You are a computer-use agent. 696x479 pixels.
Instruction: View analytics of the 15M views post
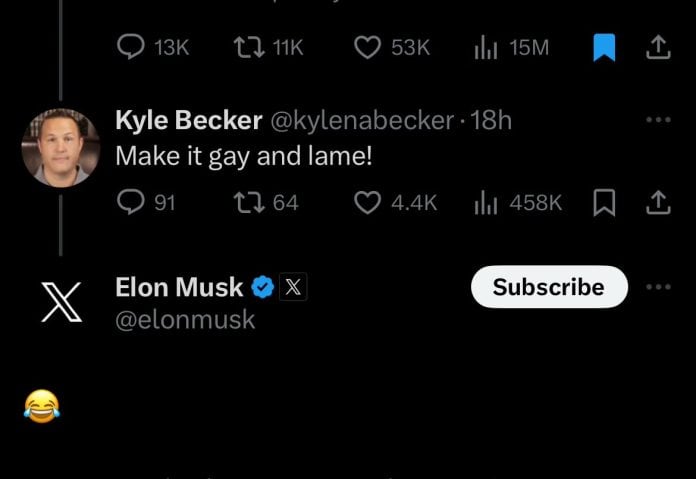point(487,47)
